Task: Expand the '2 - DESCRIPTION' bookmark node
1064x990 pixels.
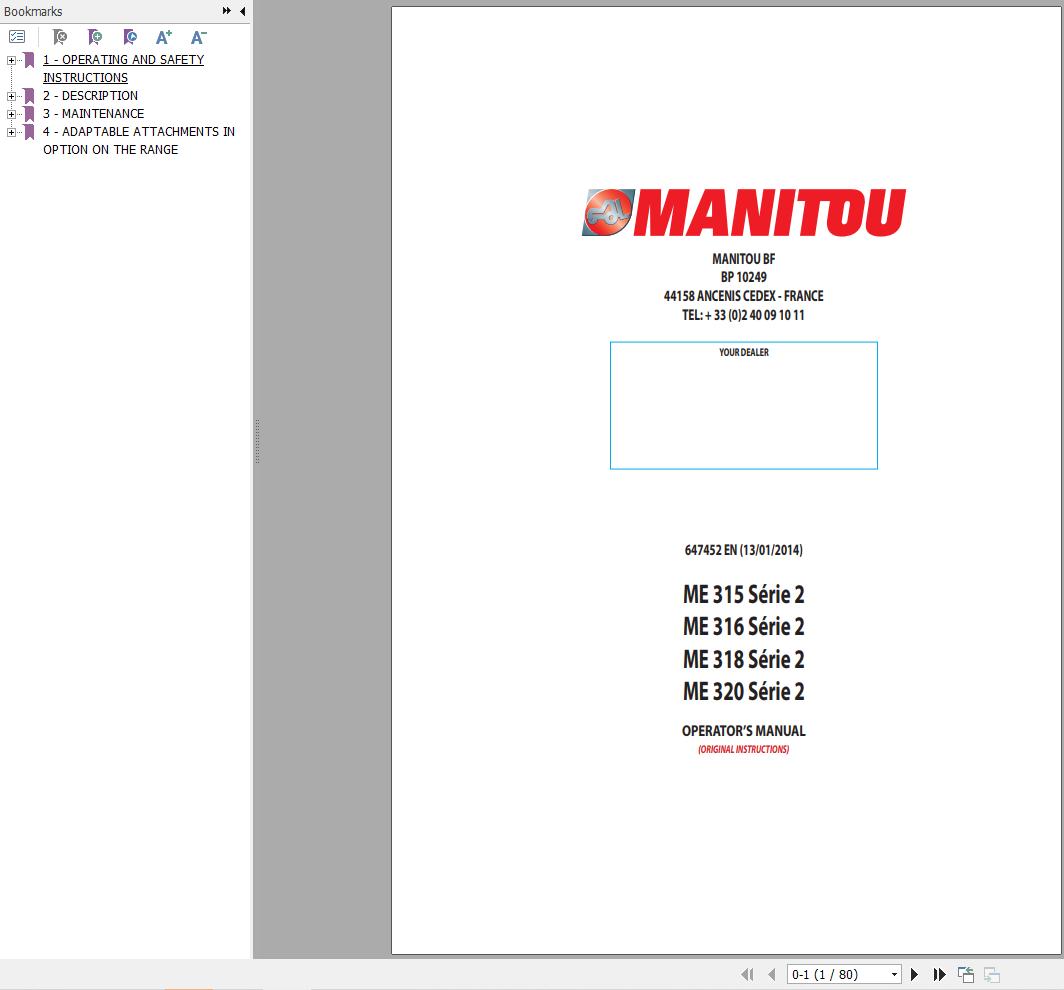Action: [x=12, y=96]
